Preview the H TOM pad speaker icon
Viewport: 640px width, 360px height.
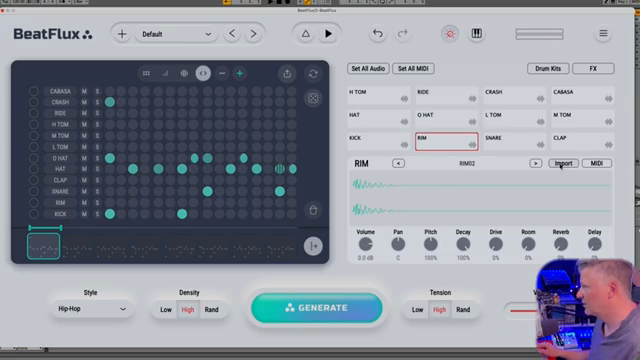click(x=404, y=98)
